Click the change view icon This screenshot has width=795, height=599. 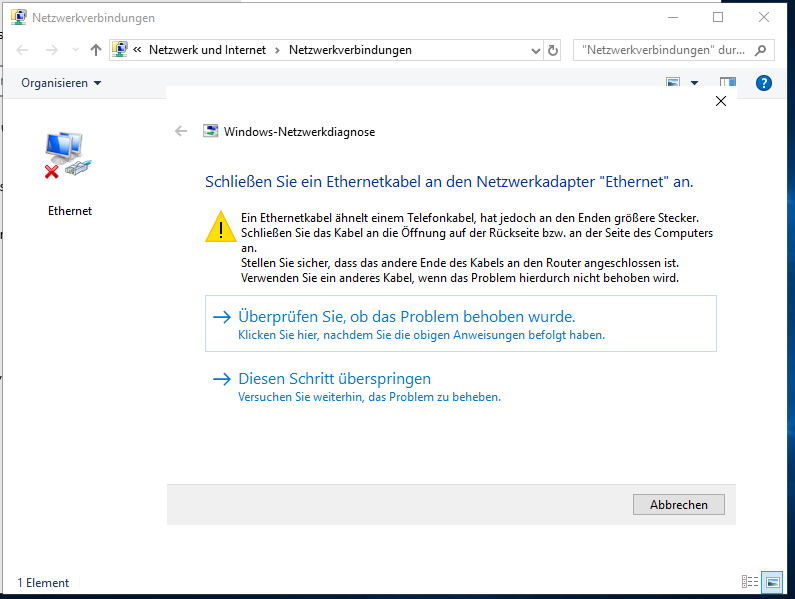point(673,82)
